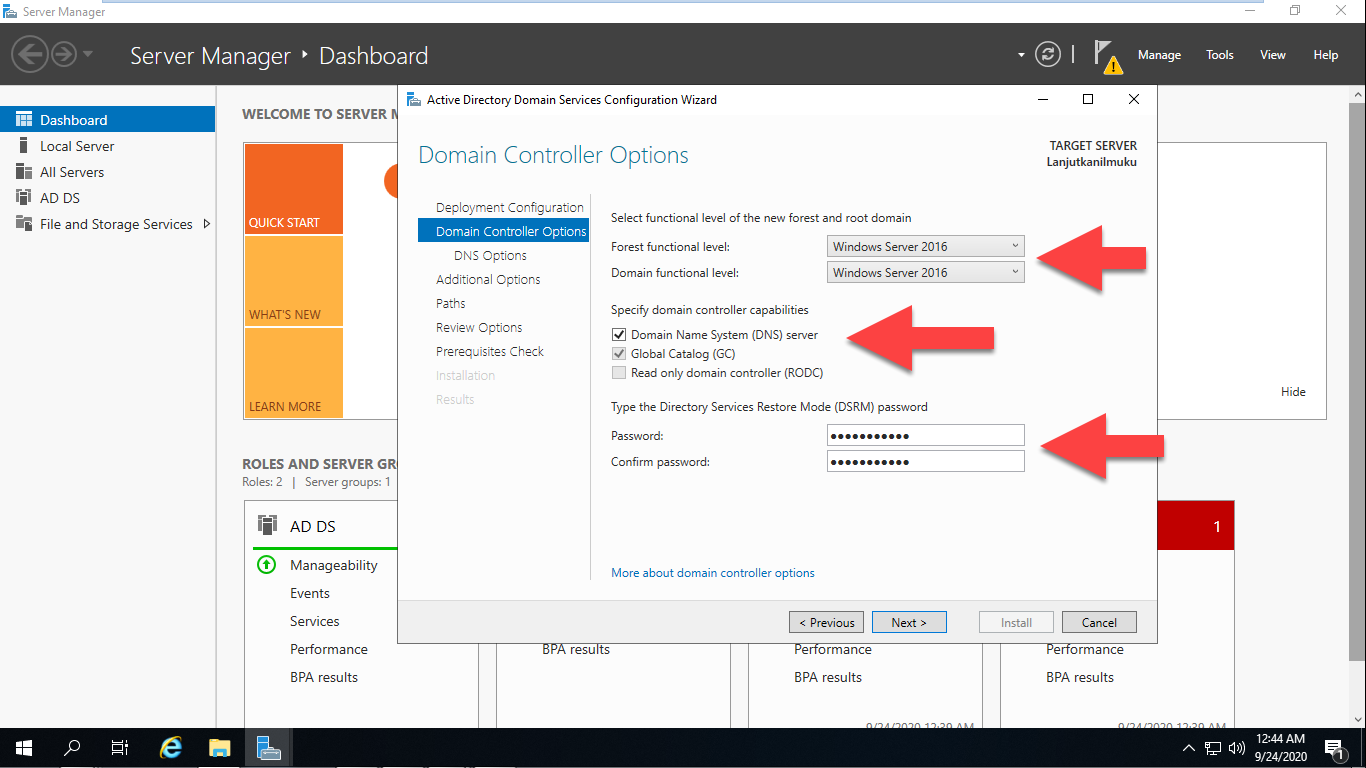Toggle Domain Name System (DNS) server checkbox
1366x768 pixels.
point(619,335)
